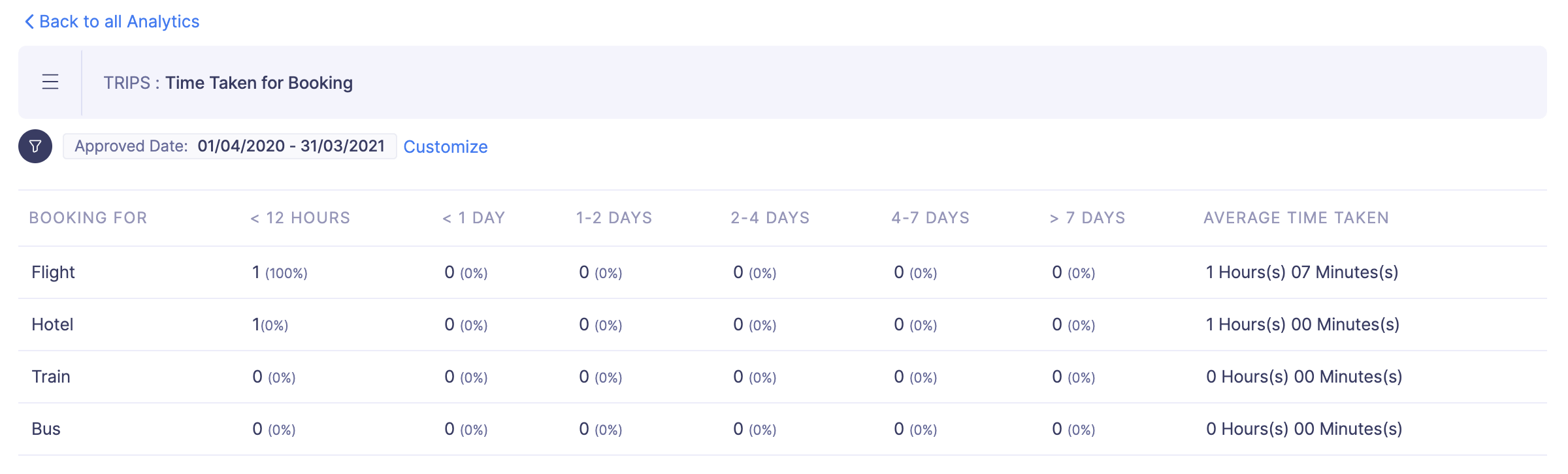Screen dimensions: 1568x474
Task: Select the Bus row
Action: point(46,429)
